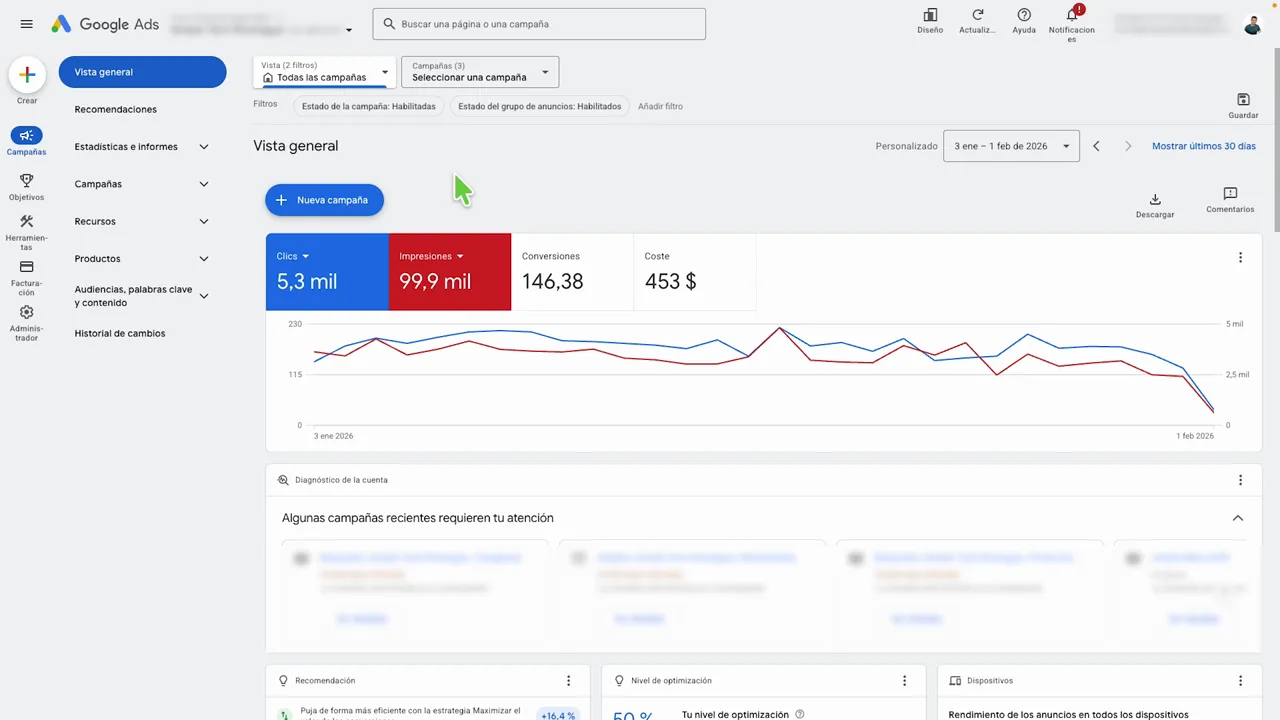
Task: Open Nivel de optimización card three-dot menu
Action: [905, 681]
